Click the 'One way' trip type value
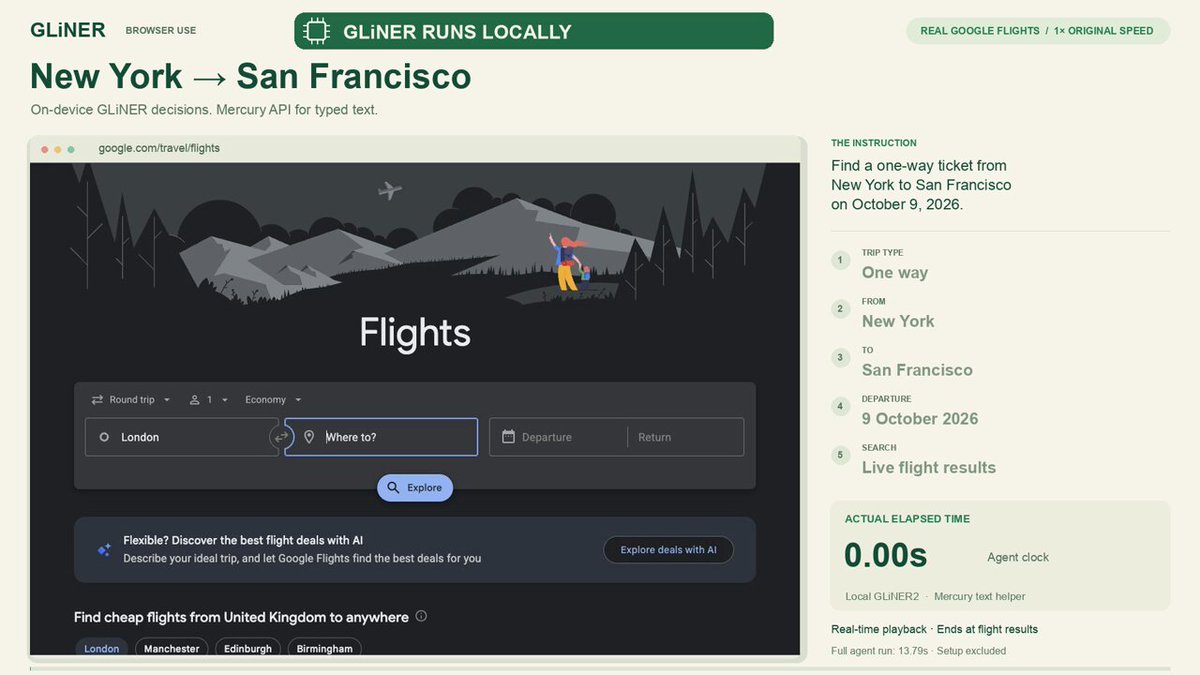This screenshot has height=675, width=1200. click(895, 273)
